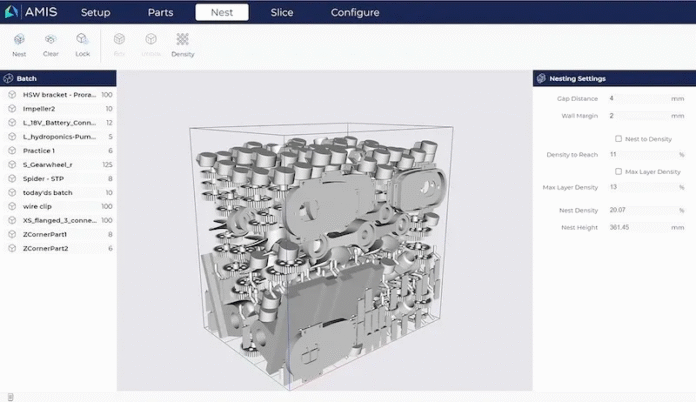696x402 pixels.
Task: Select the Practice 1 part name
Action: pyautogui.click(x=39, y=150)
